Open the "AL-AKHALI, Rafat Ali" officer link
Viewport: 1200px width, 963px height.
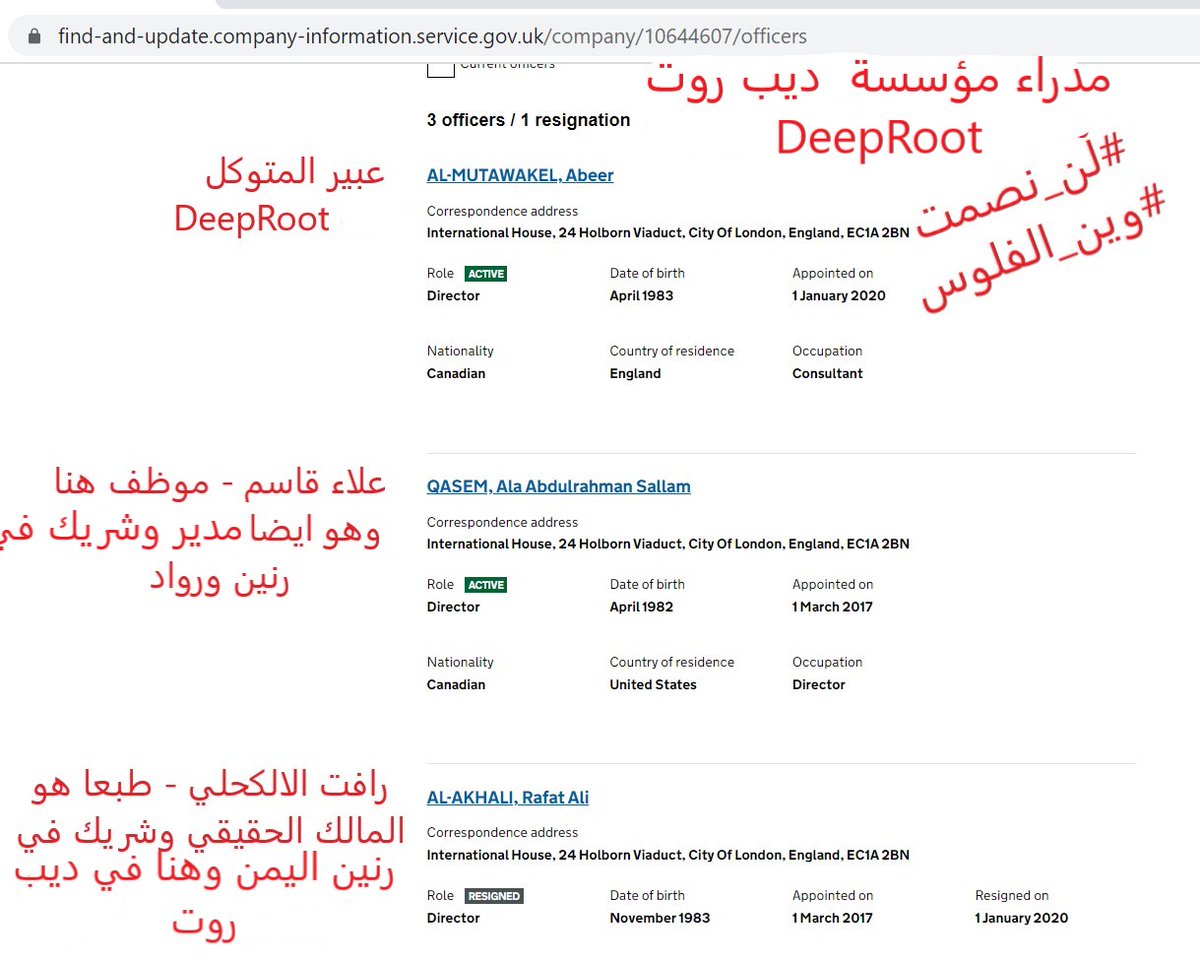point(507,798)
